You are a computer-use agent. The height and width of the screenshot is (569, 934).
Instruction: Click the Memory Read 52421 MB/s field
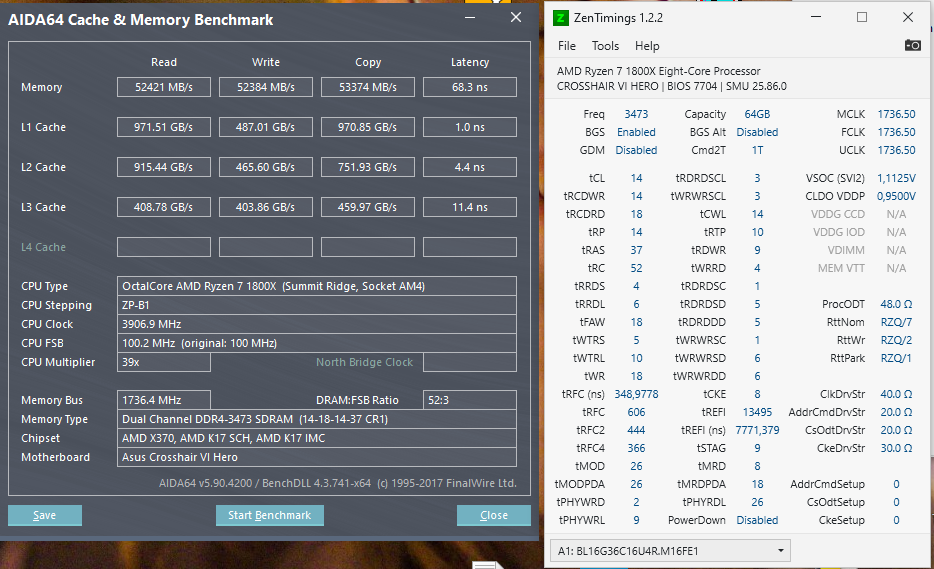[x=164, y=87]
